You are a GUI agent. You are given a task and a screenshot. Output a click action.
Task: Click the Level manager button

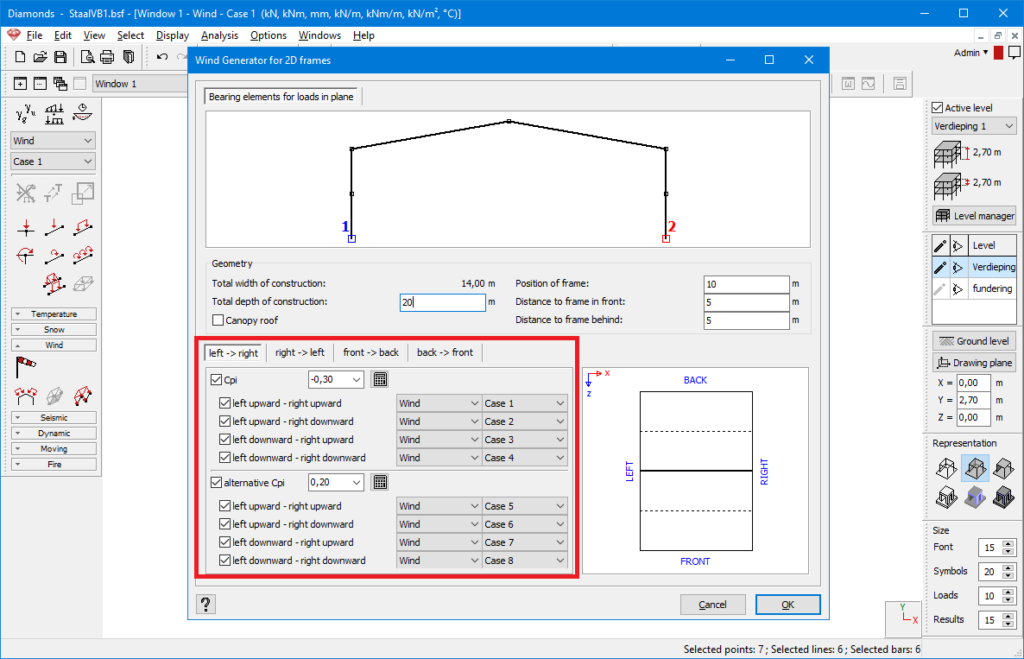point(973,215)
